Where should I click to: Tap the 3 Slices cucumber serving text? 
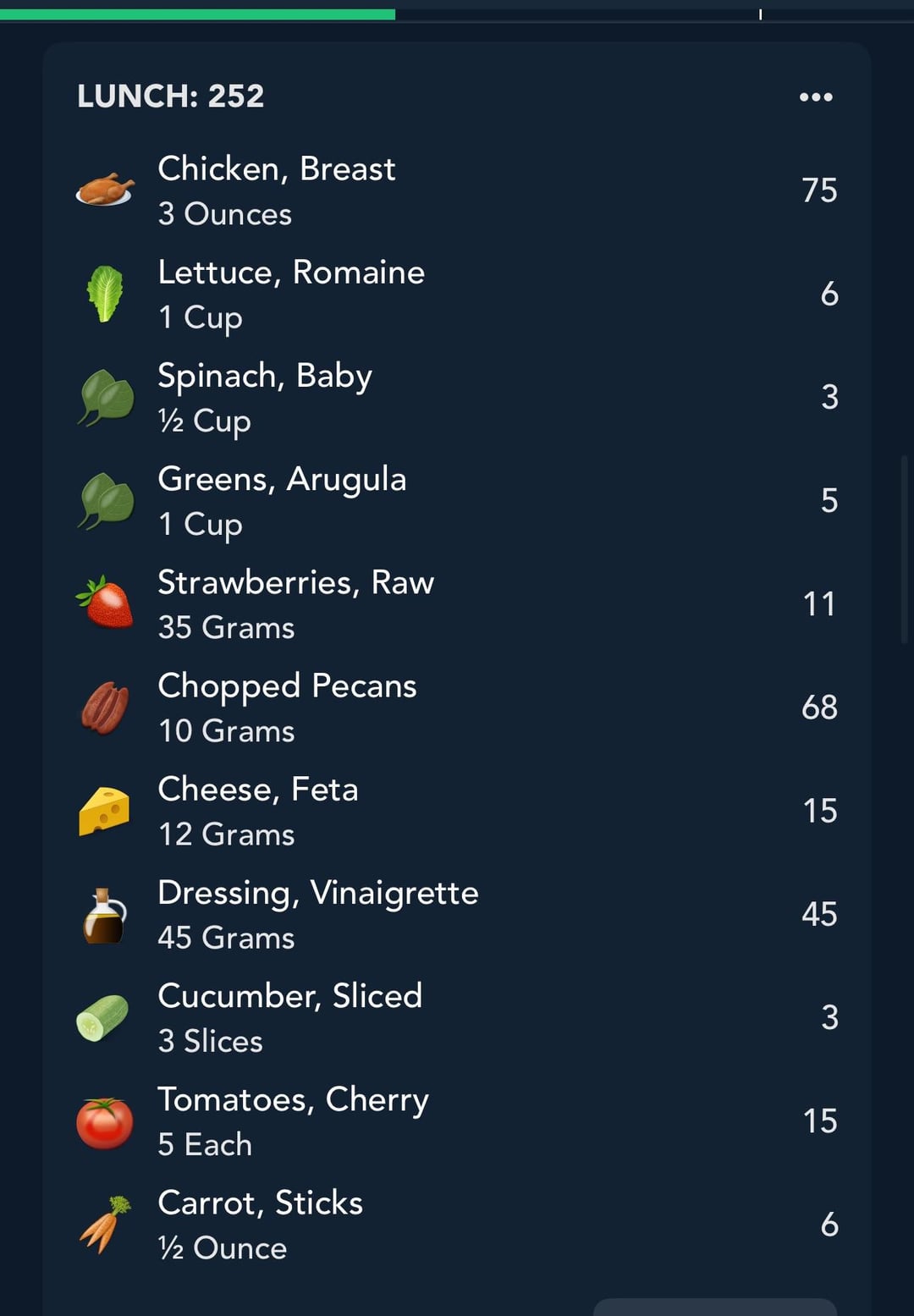point(210,1041)
